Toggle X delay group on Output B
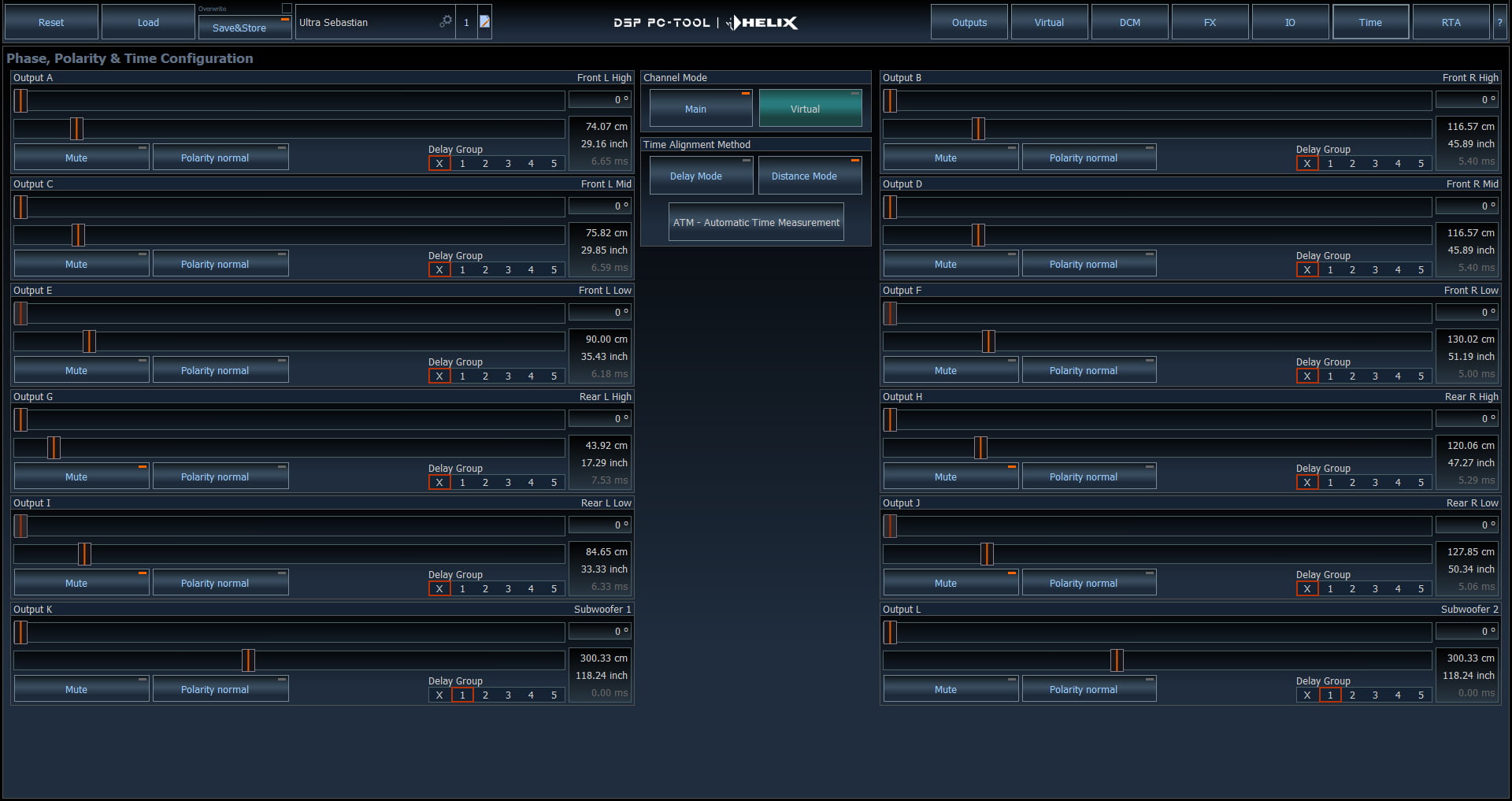This screenshot has height=801, width=1512. click(1307, 163)
